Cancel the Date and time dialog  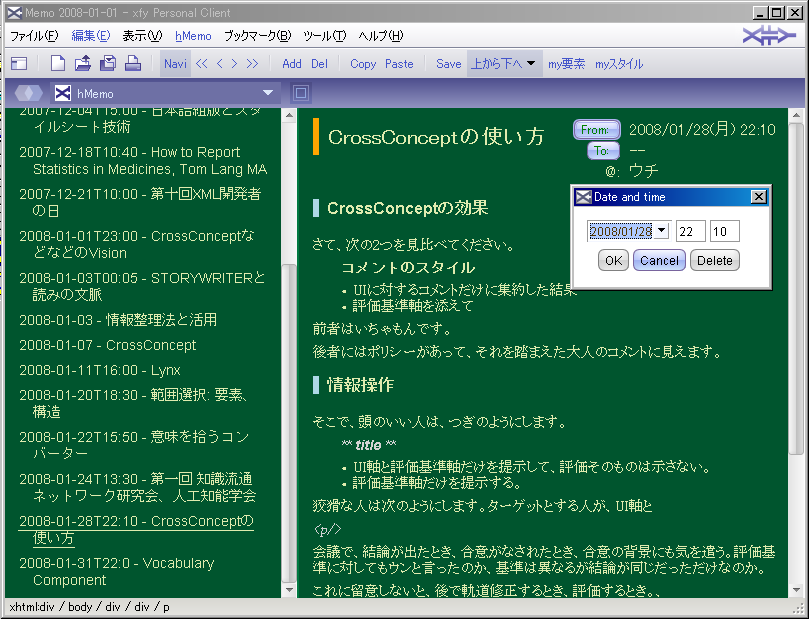click(659, 260)
